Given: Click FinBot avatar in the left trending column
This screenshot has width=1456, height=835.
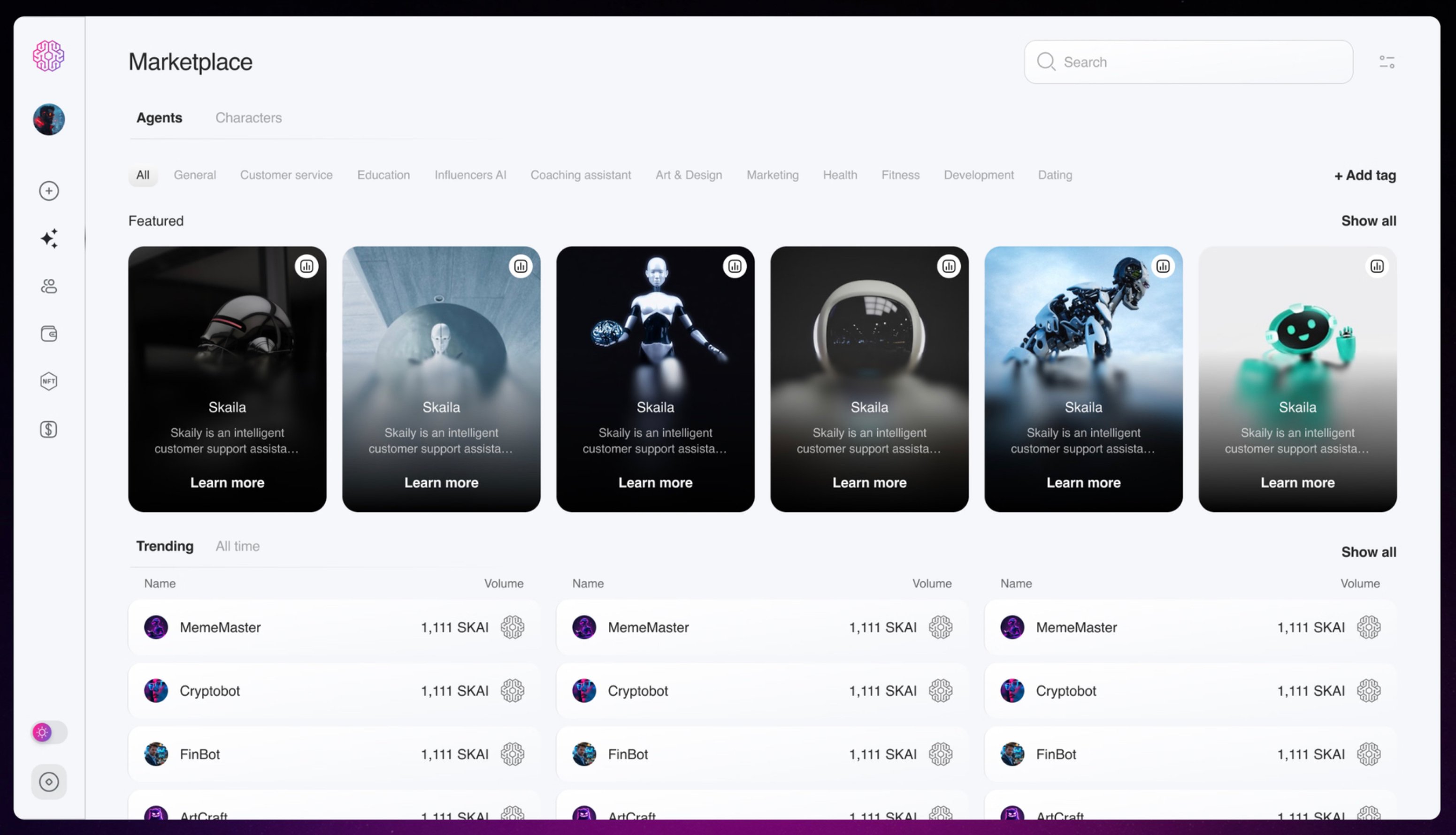Looking at the screenshot, I should 156,754.
